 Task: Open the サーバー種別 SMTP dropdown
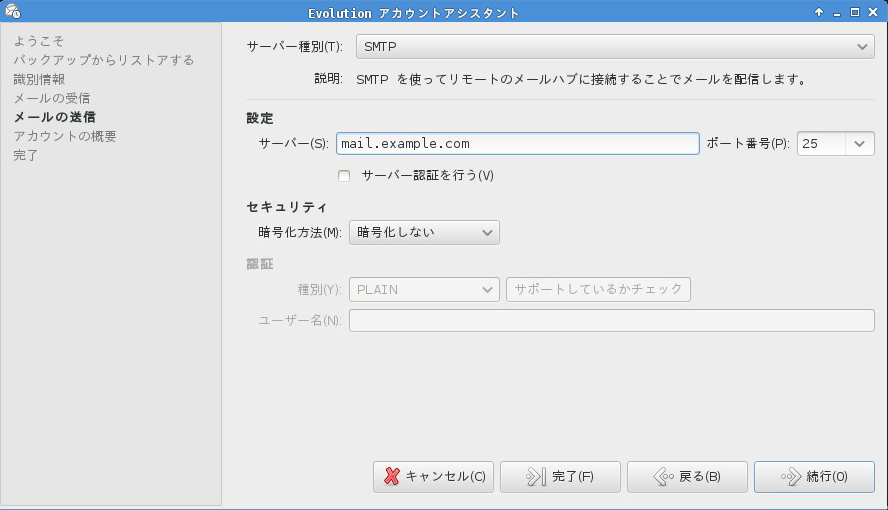(615, 47)
